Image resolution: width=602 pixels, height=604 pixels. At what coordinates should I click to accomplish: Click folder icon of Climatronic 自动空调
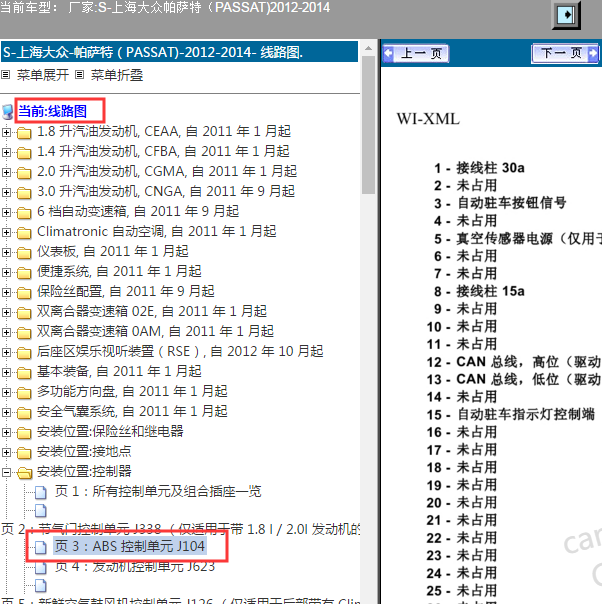point(24,233)
